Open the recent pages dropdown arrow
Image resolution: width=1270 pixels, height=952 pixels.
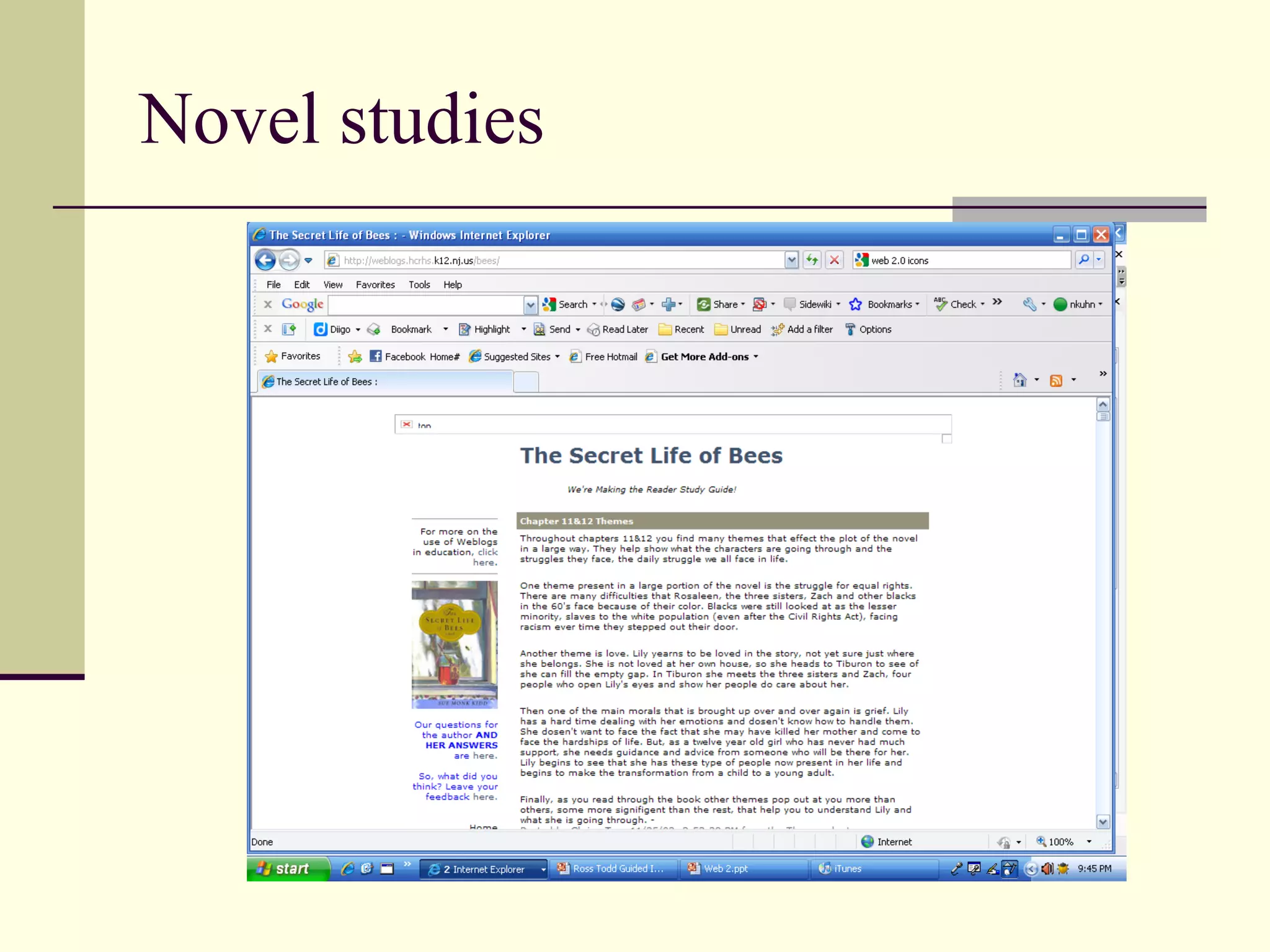tap(308, 260)
